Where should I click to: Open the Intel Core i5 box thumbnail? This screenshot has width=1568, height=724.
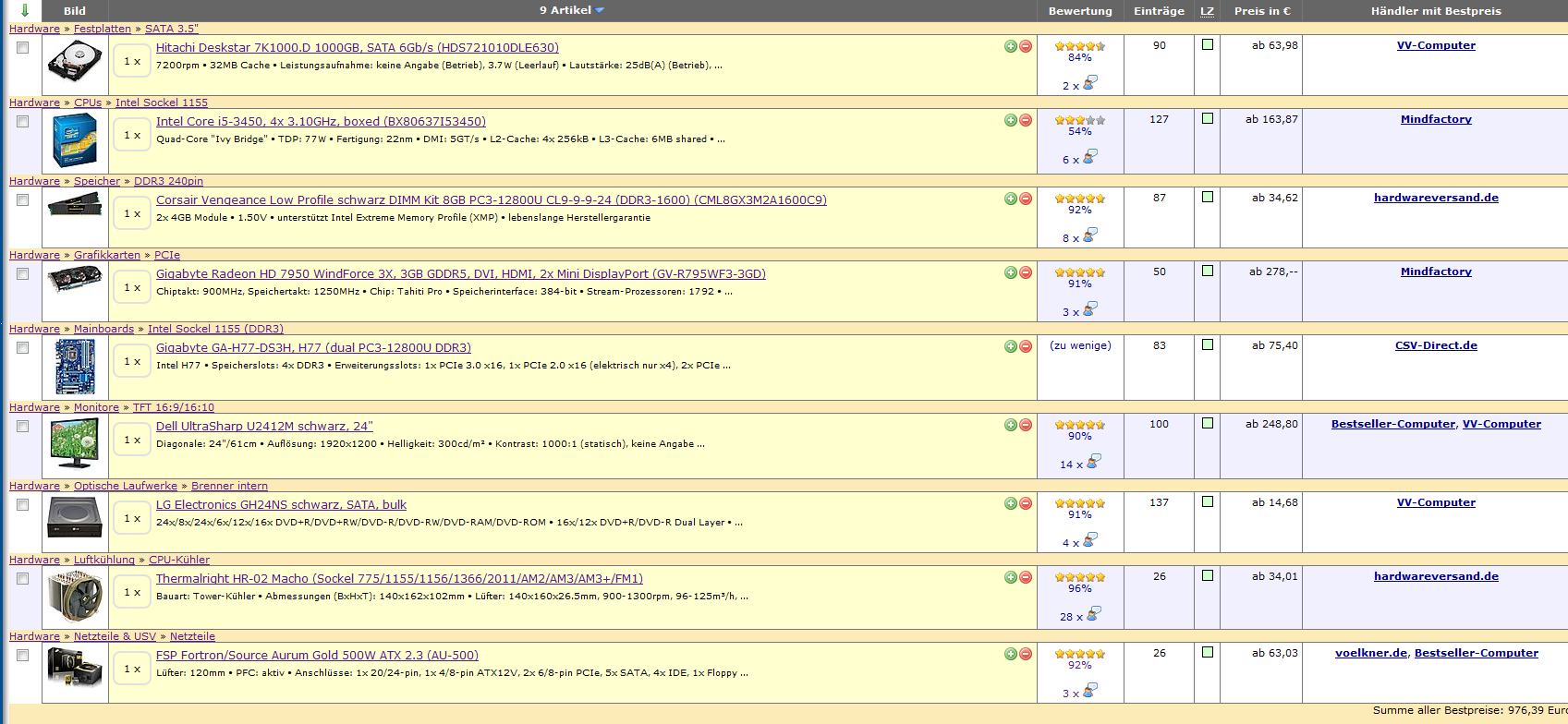[x=75, y=139]
